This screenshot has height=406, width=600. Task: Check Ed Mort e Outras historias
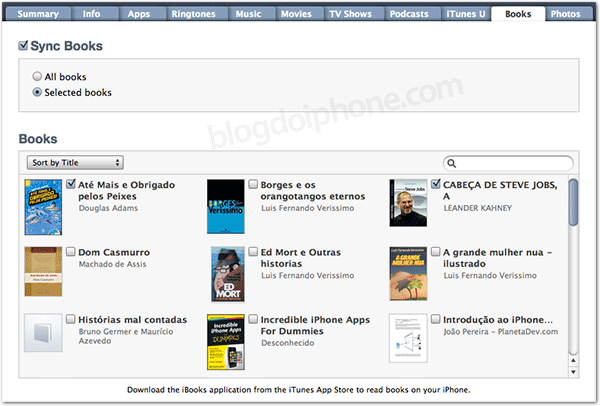point(253,252)
